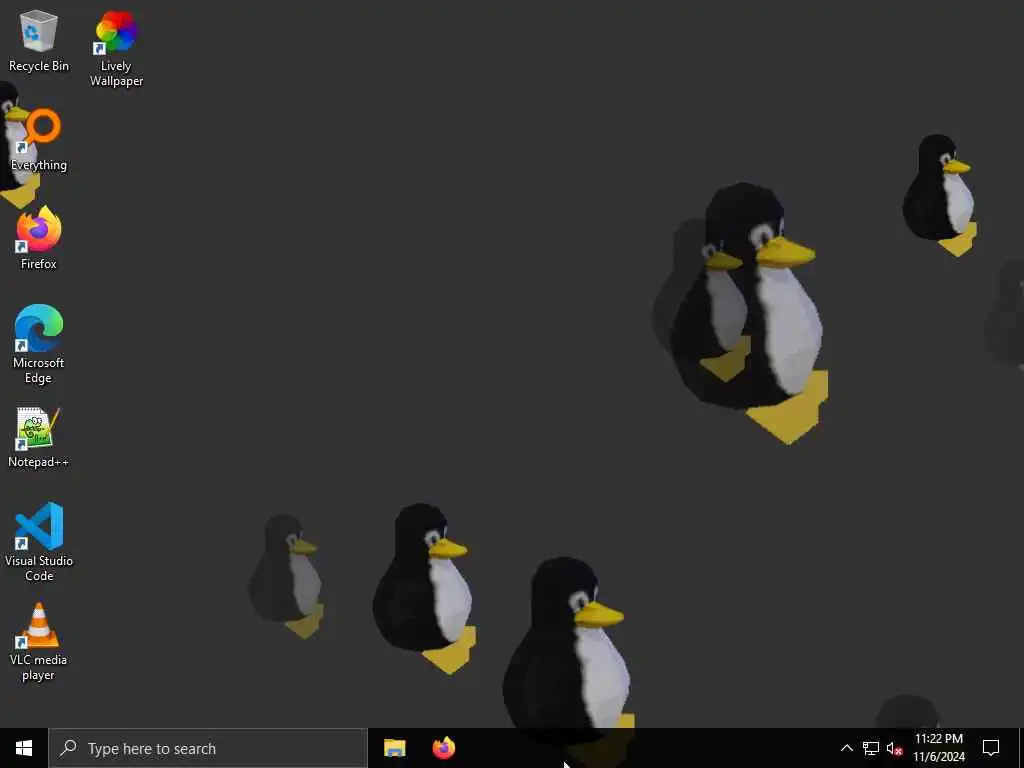Select the Firefox desktop shortcut
Image resolution: width=1024 pixels, height=768 pixels.
pyautogui.click(x=39, y=238)
